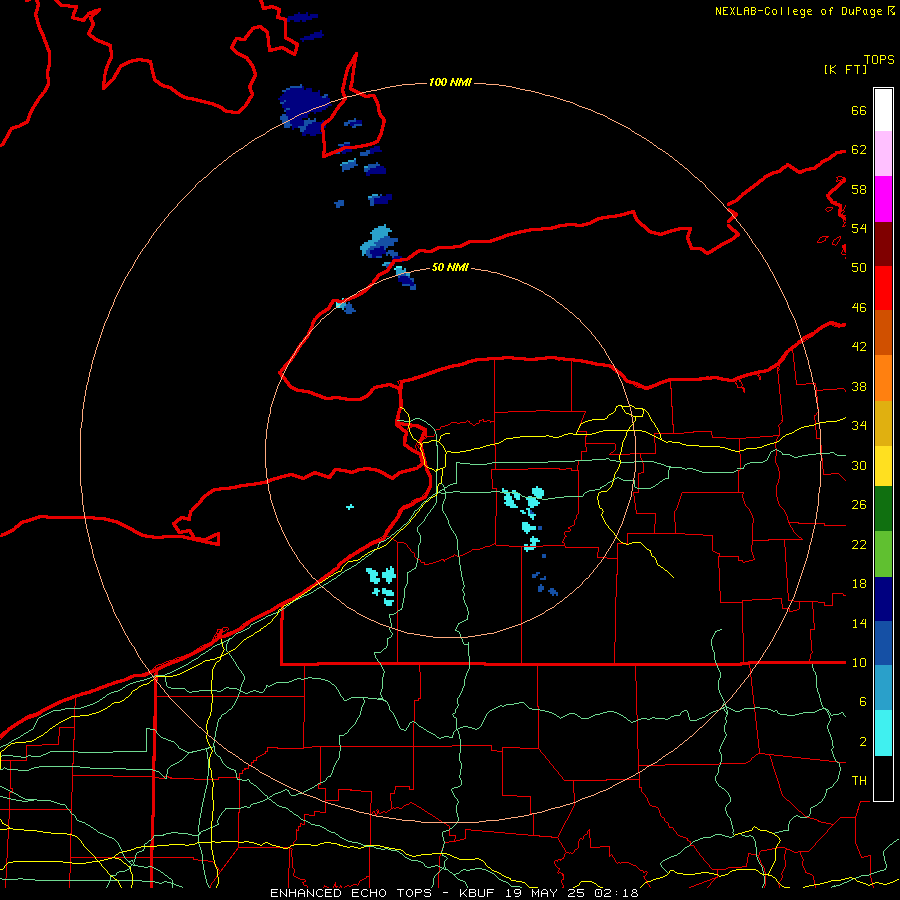
Task: Click the legend value 14
Action: 859,623
